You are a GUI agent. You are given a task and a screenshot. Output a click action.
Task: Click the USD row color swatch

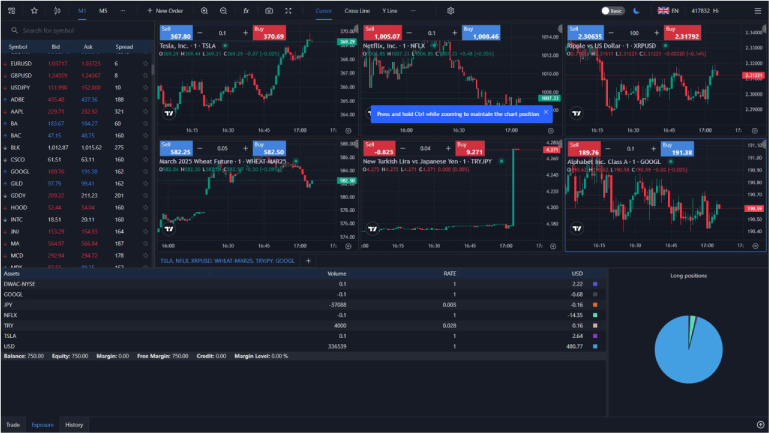(x=595, y=346)
